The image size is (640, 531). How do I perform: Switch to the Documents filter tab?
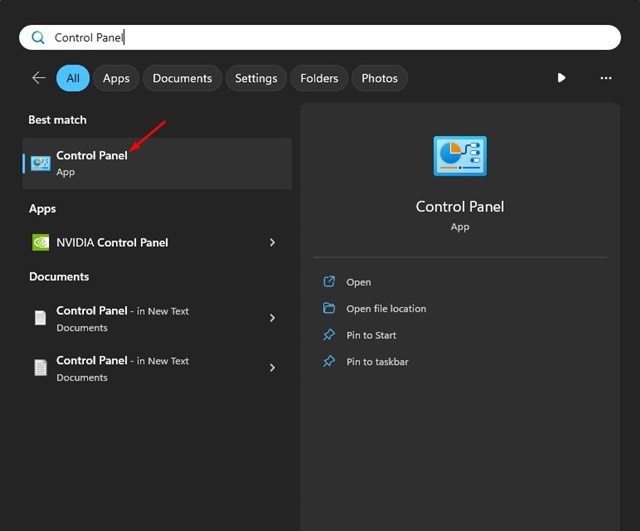coord(183,78)
